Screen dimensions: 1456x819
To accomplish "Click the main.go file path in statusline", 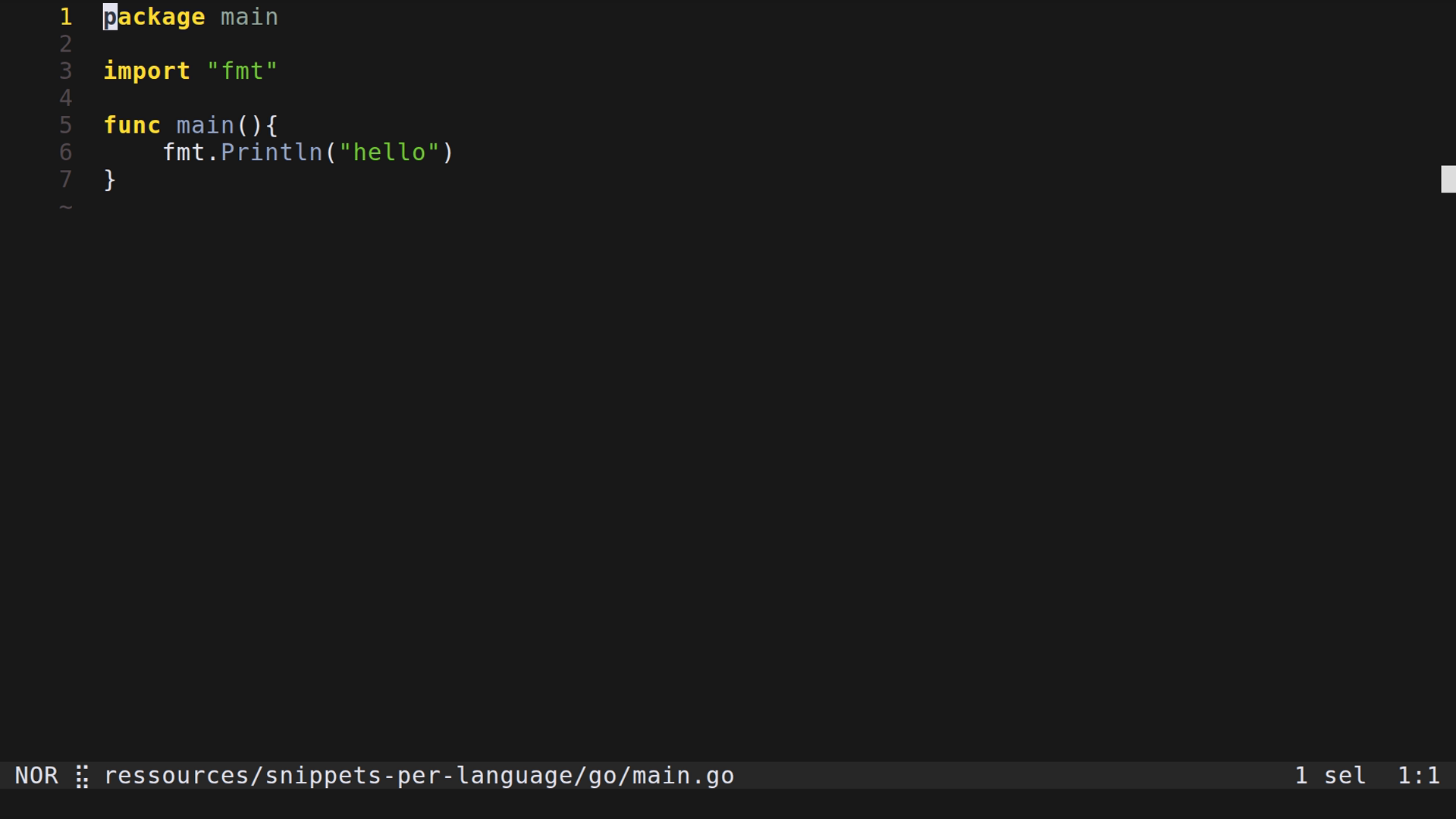I will (419, 776).
